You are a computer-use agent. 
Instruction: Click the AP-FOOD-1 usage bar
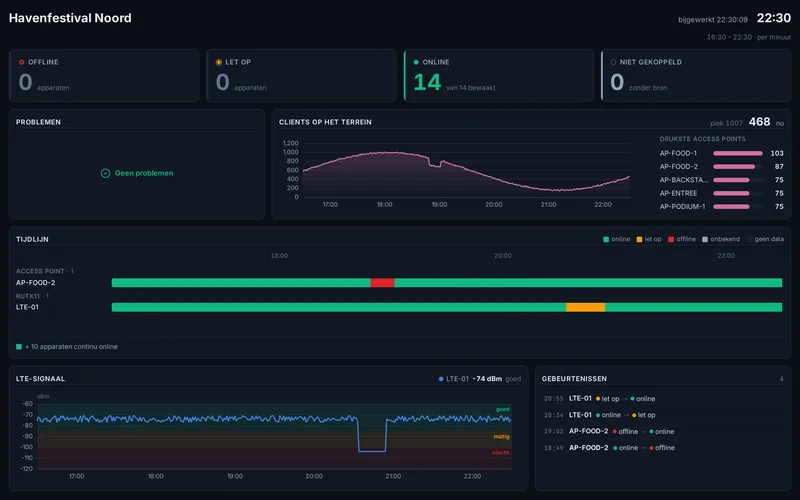tap(738, 154)
